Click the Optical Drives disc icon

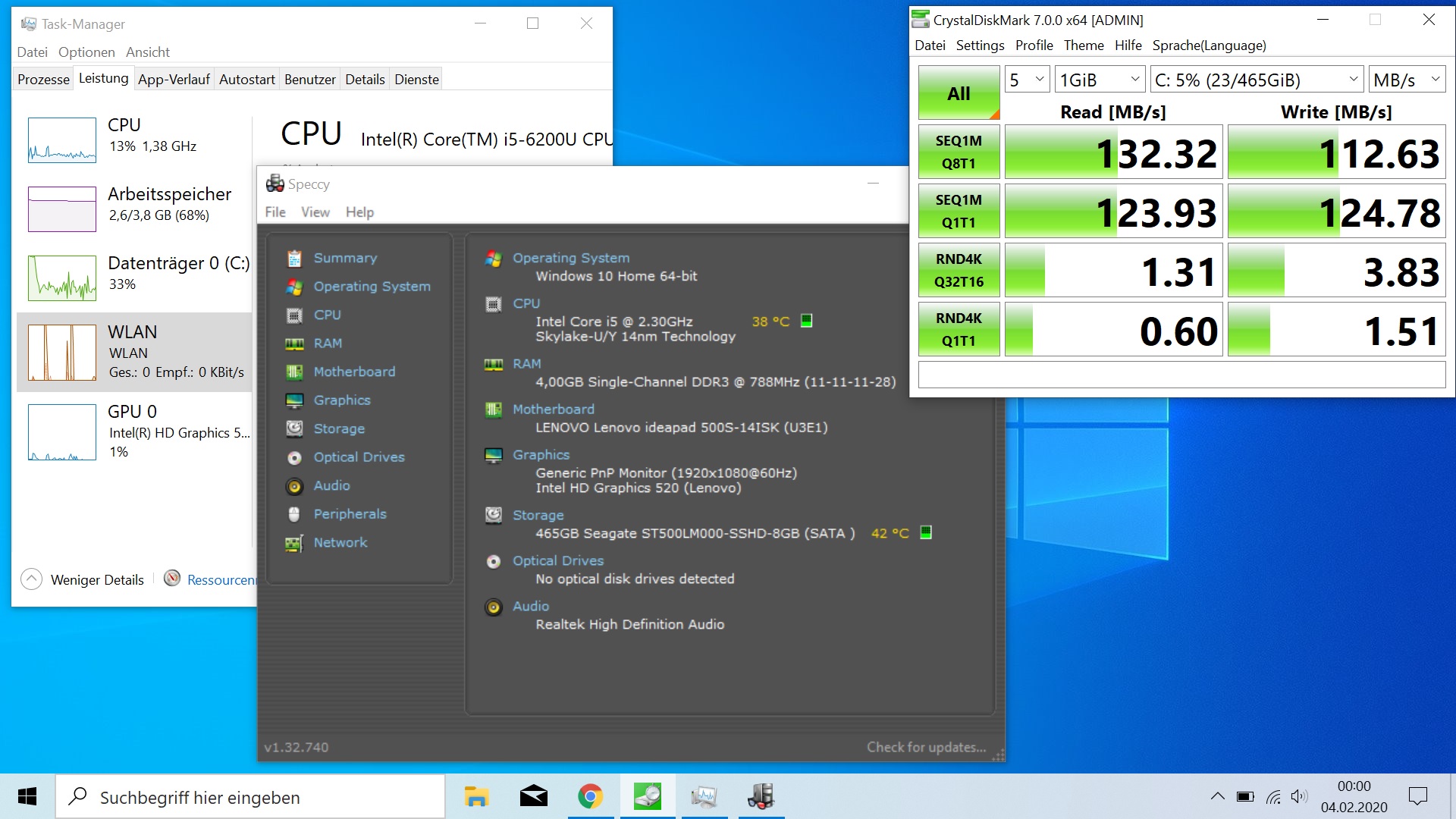click(294, 457)
